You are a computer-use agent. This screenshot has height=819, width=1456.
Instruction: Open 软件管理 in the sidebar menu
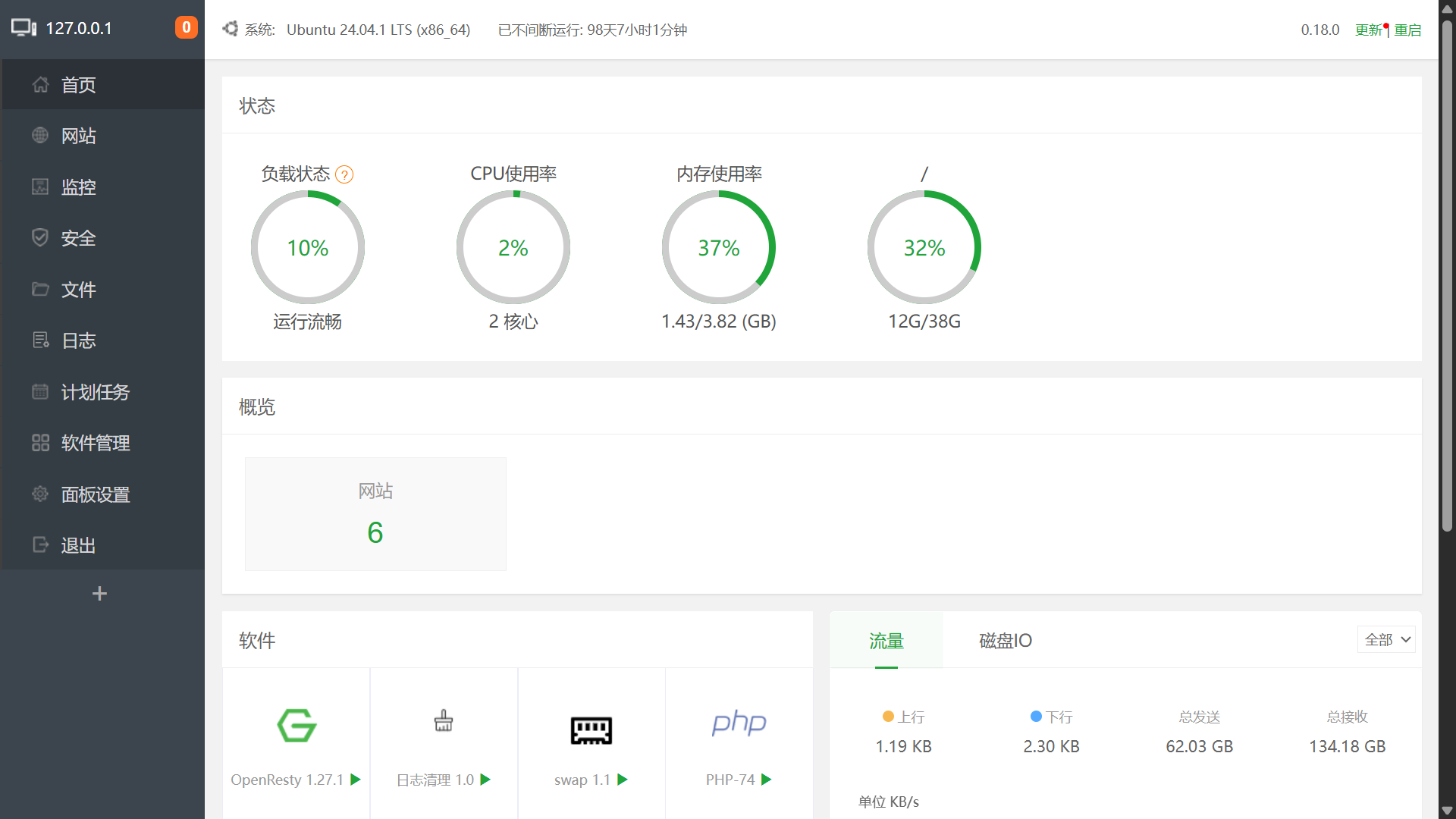point(95,443)
